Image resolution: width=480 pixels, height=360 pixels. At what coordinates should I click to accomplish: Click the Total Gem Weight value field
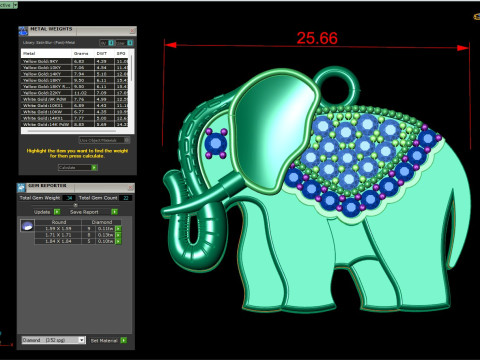point(69,198)
